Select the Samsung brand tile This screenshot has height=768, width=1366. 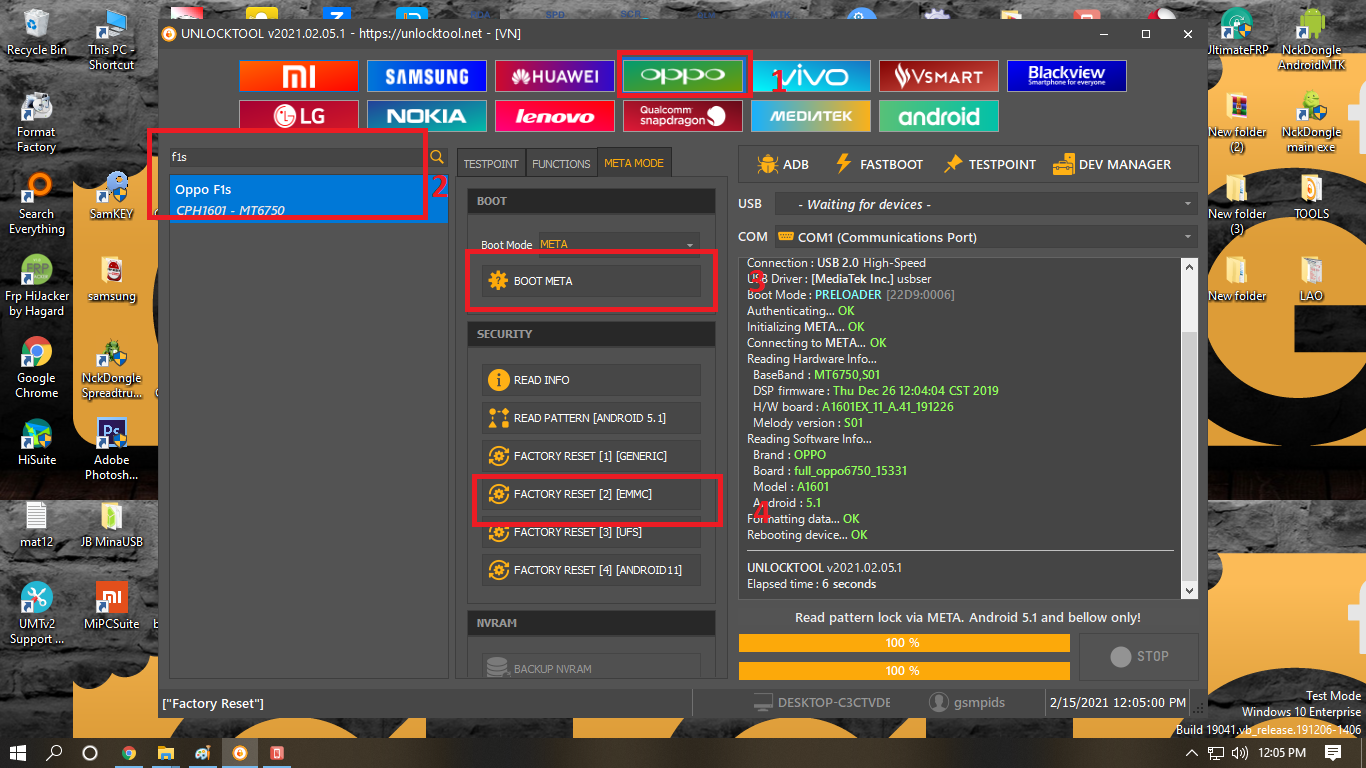coord(427,76)
